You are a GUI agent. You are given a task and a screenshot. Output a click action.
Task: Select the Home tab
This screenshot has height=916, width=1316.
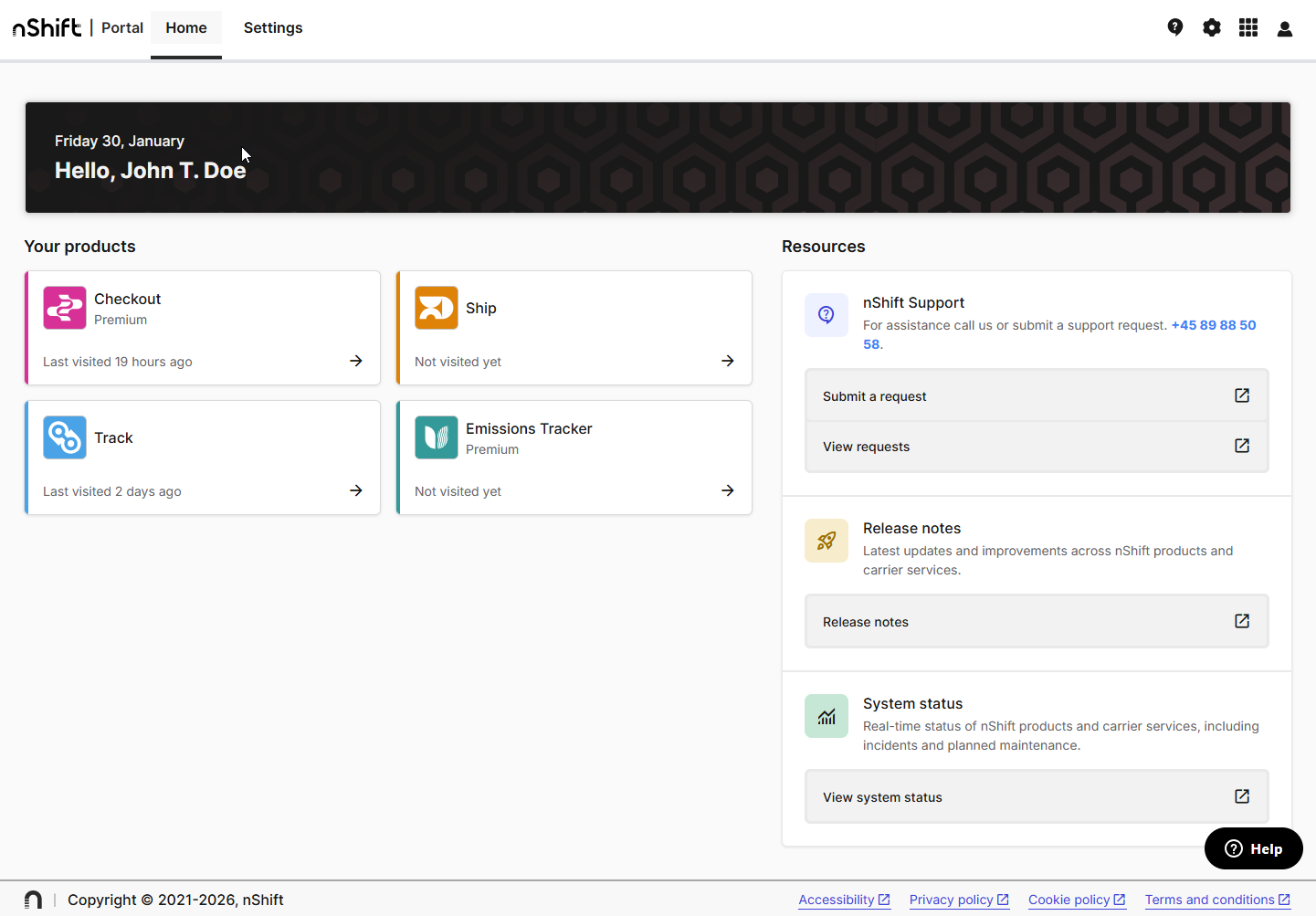click(x=186, y=28)
